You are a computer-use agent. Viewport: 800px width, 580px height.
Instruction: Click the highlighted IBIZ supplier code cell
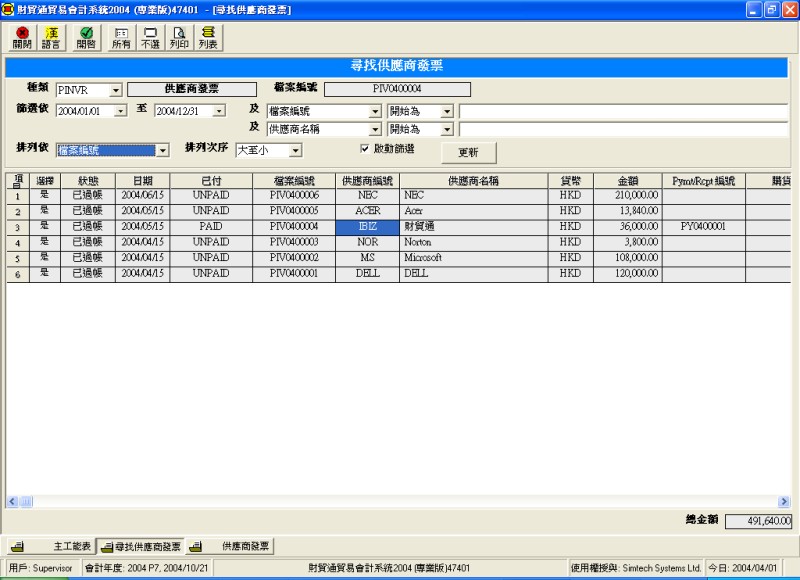pos(367,227)
